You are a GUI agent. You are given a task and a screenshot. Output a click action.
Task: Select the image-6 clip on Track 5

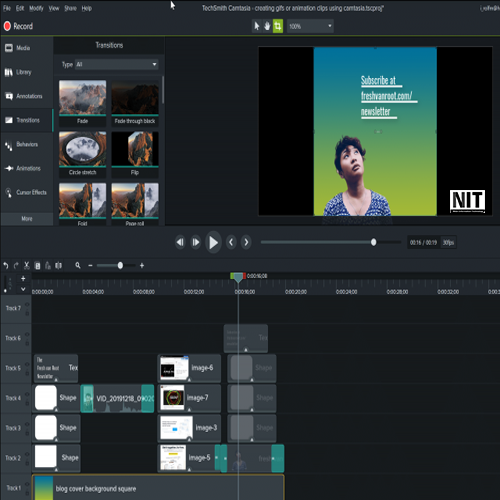click(x=189, y=368)
